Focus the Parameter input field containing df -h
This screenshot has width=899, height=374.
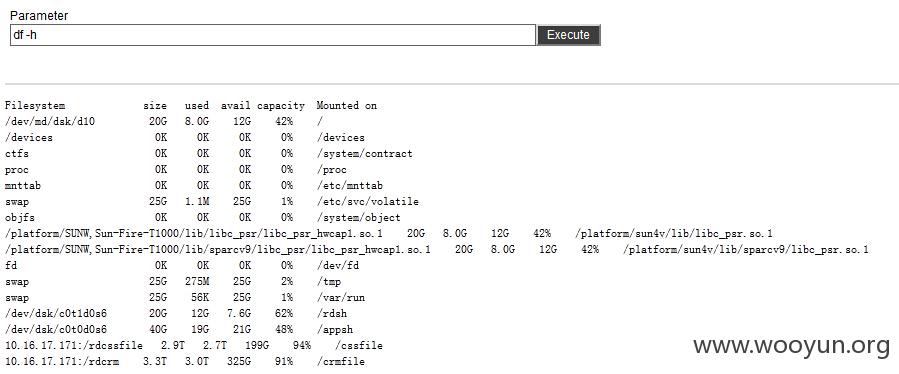[x=273, y=35]
